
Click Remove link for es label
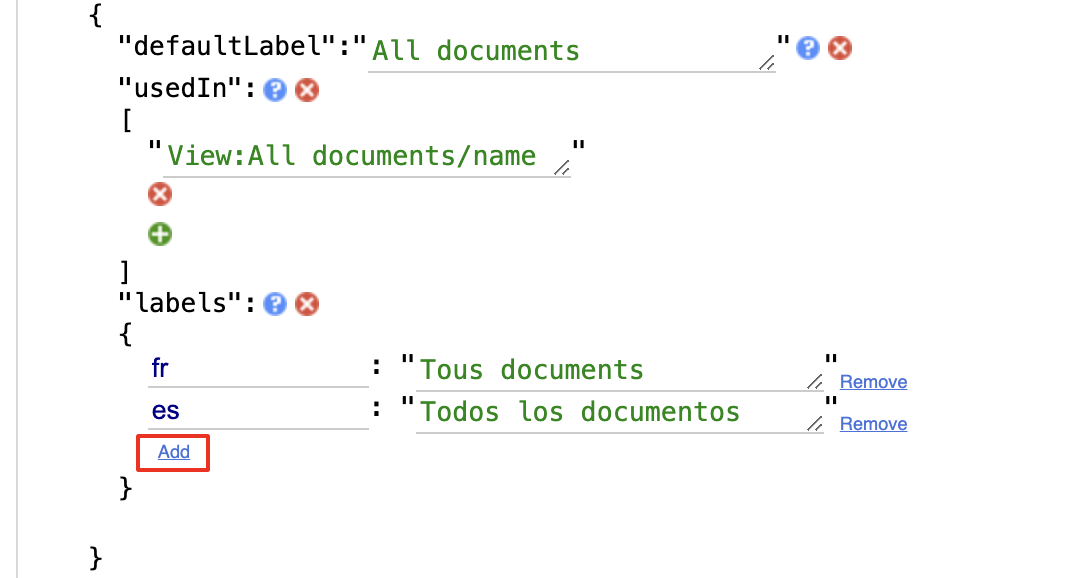873,424
